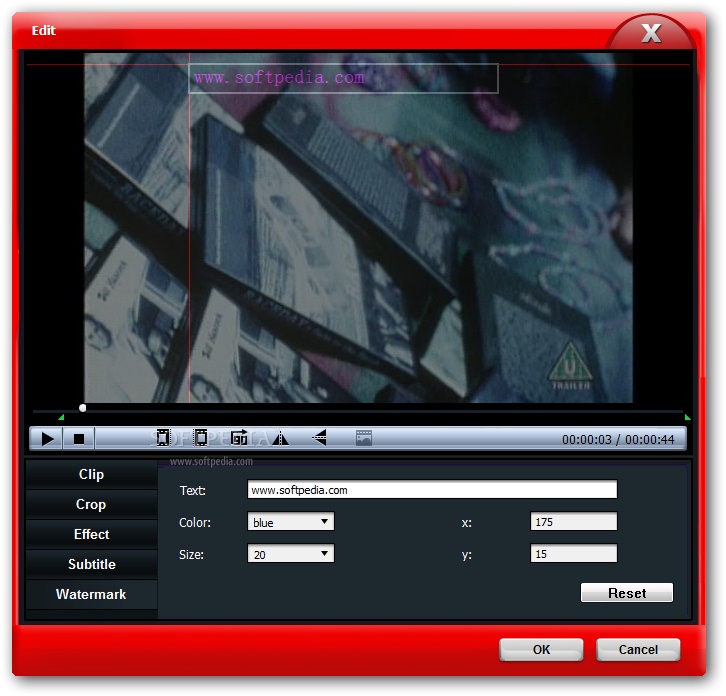Close the Edit dialog with X
This screenshot has width=726, height=696.
pyautogui.click(x=651, y=33)
